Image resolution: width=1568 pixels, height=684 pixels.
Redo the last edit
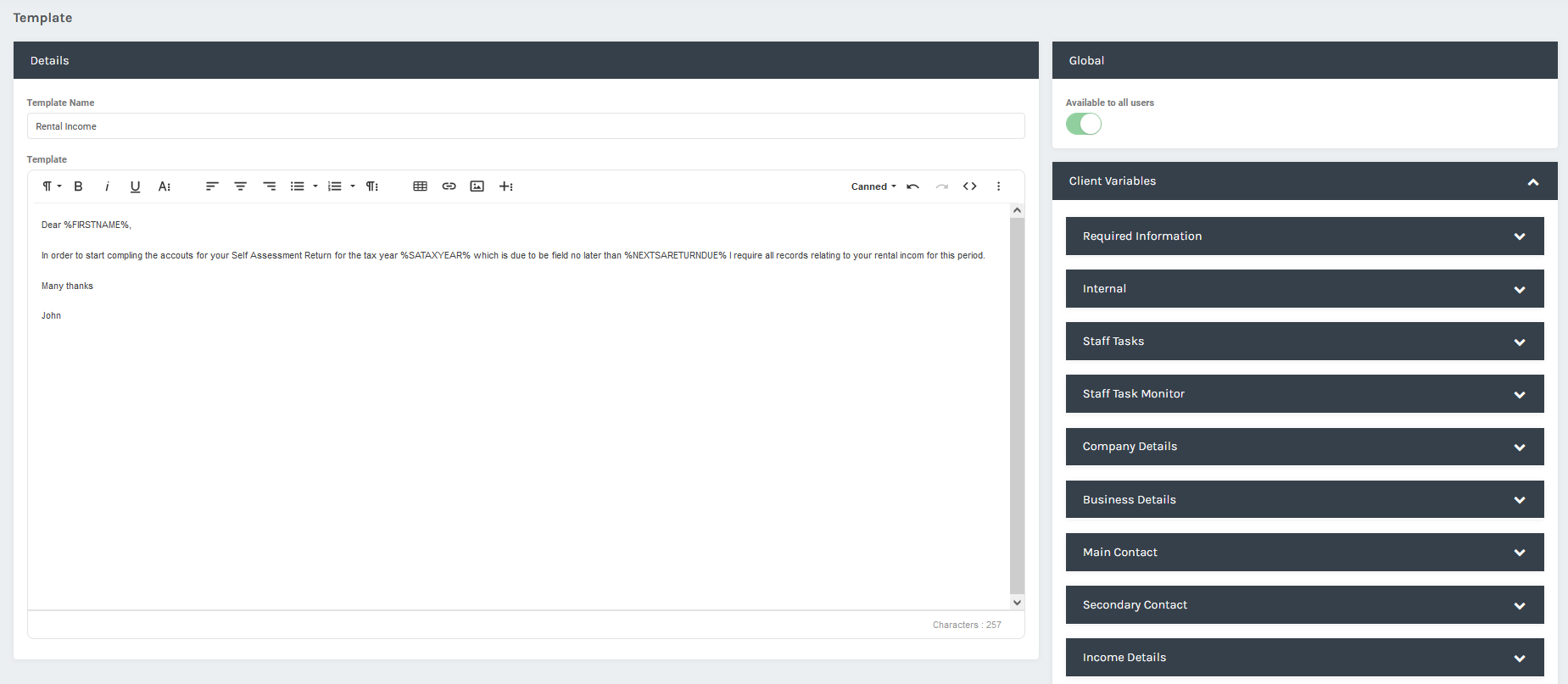coord(941,186)
